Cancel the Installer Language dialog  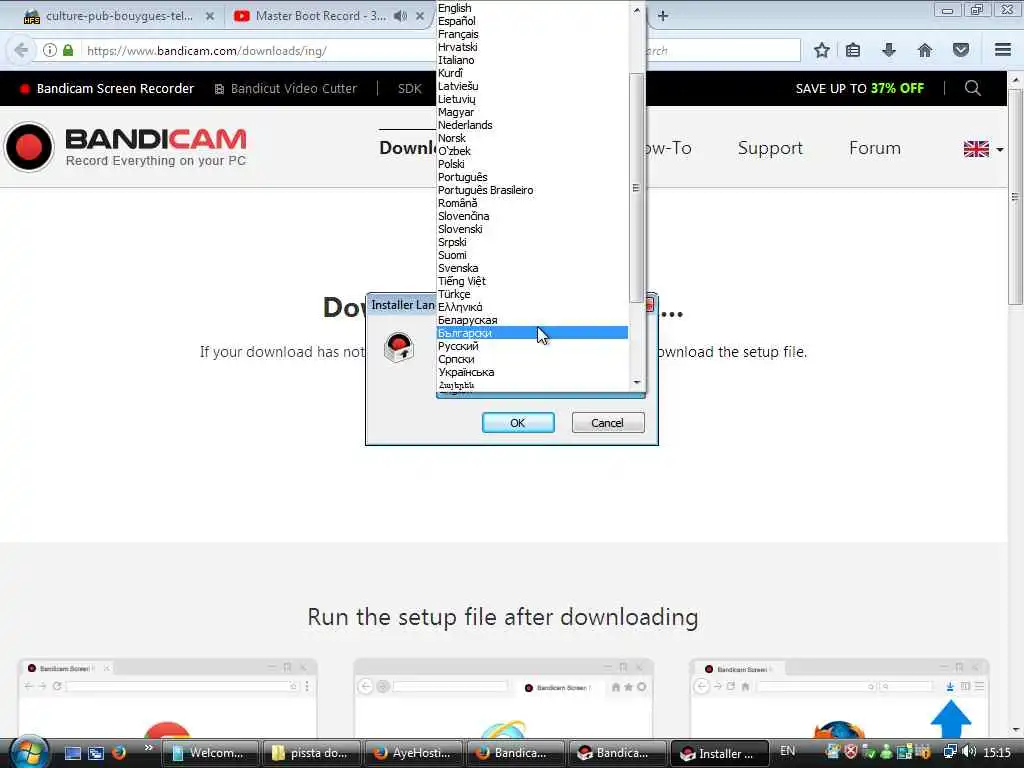point(607,423)
